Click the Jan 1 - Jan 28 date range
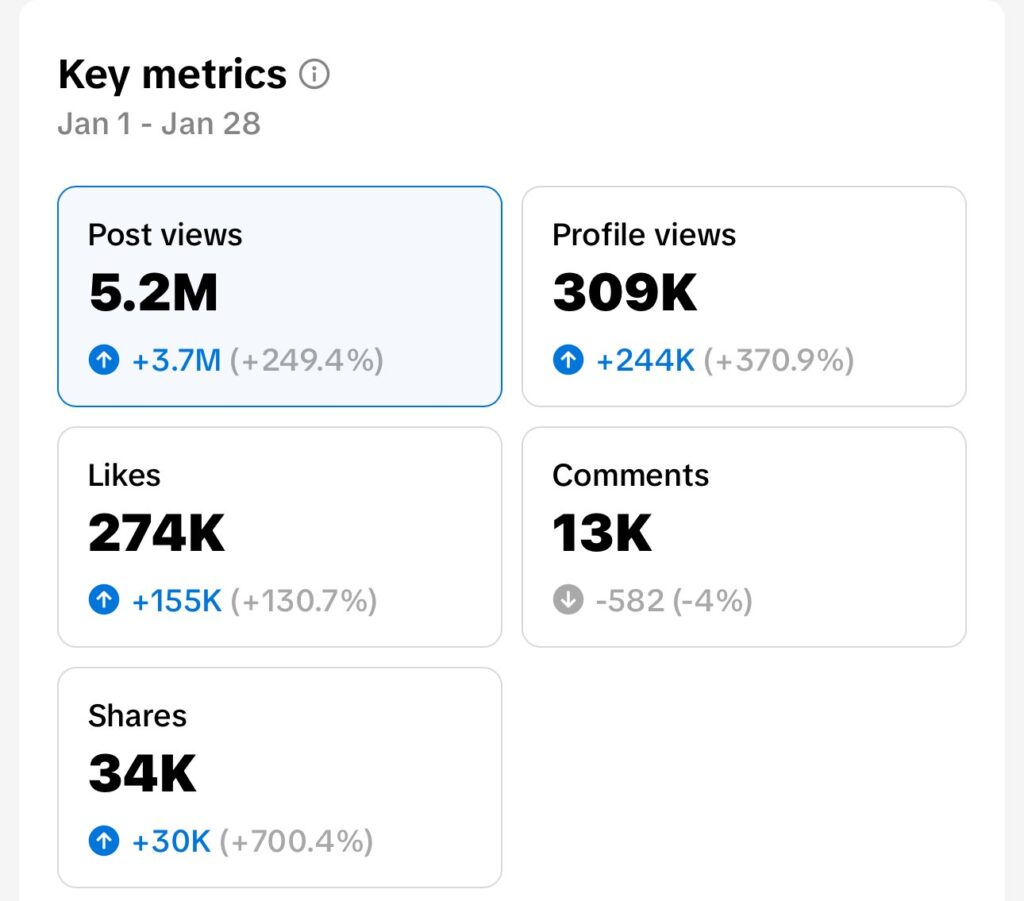The image size is (1024, 901). (159, 123)
